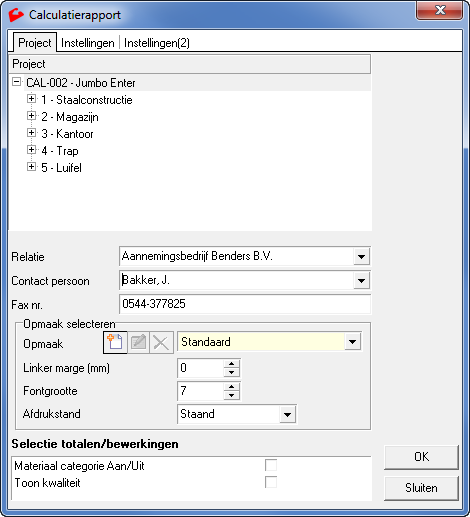Click the red application icon in title bar
Viewport: 470px width, 517px height.
(x=16, y=15)
